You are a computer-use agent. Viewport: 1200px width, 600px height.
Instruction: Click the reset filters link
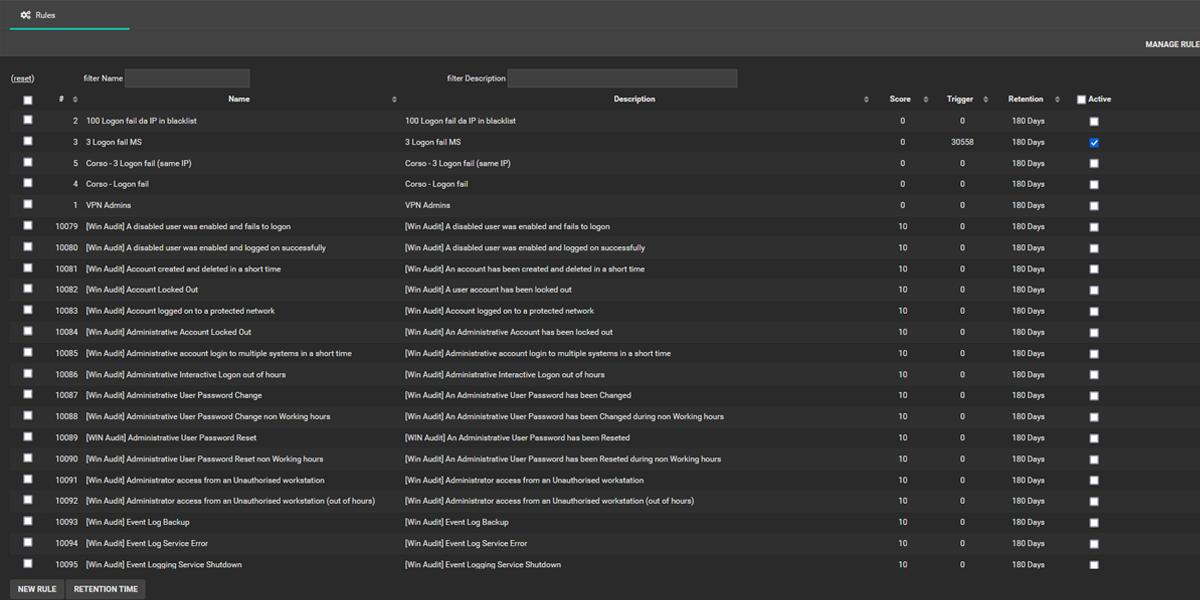pos(22,78)
